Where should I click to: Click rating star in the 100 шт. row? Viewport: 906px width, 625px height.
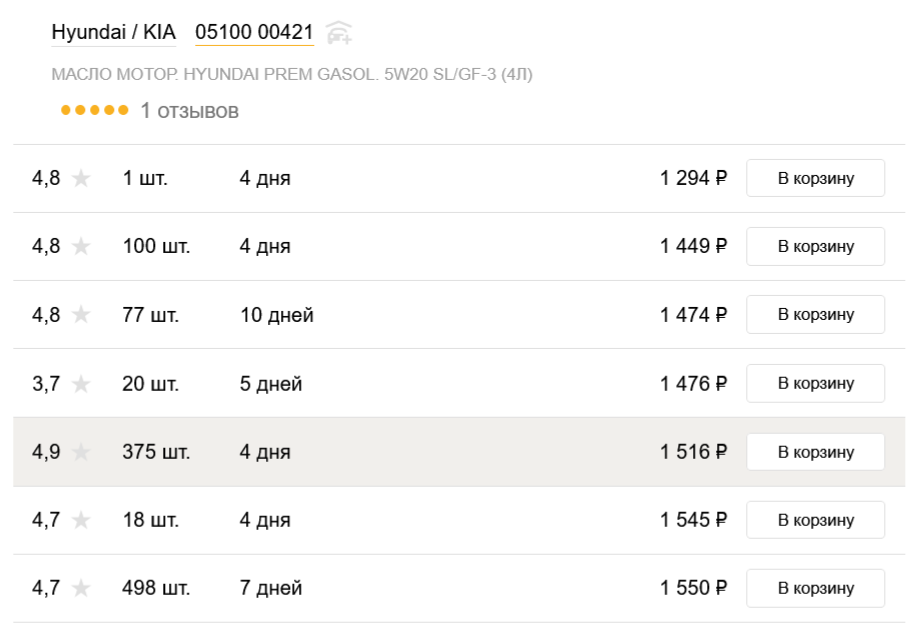[81, 246]
